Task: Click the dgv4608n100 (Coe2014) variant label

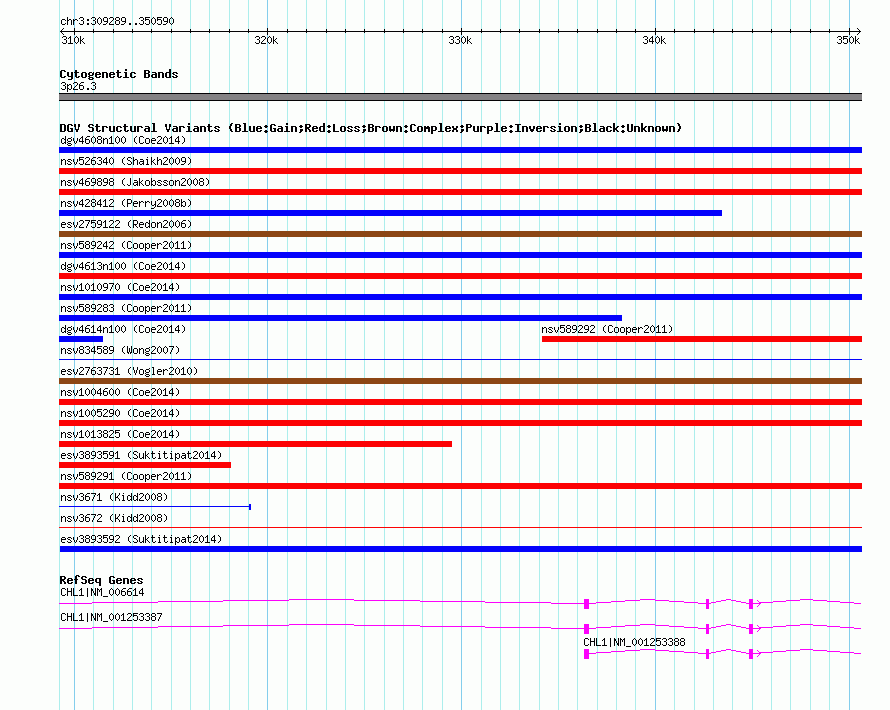Action: click(x=123, y=140)
